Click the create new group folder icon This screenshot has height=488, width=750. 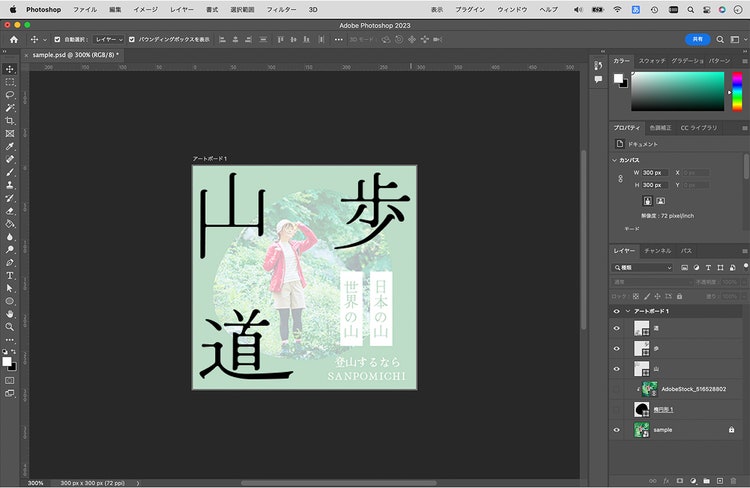(706, 481)
